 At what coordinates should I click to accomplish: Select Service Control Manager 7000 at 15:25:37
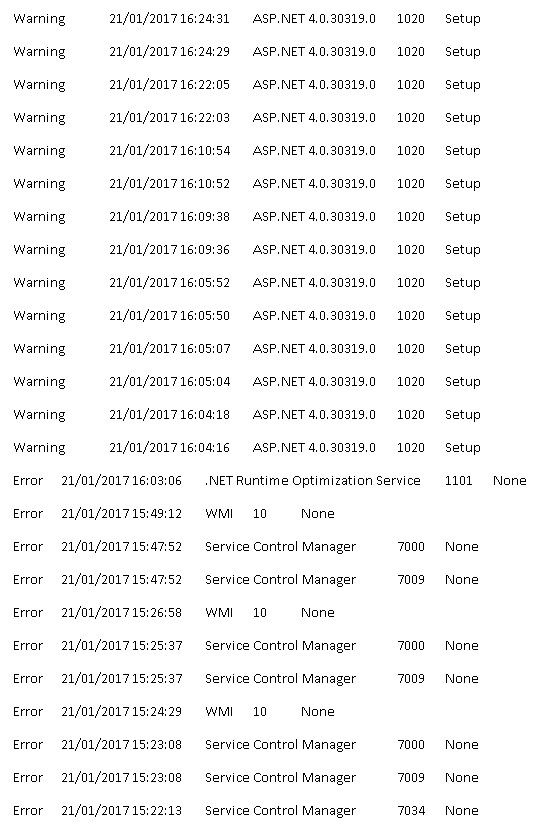(246, 646)
